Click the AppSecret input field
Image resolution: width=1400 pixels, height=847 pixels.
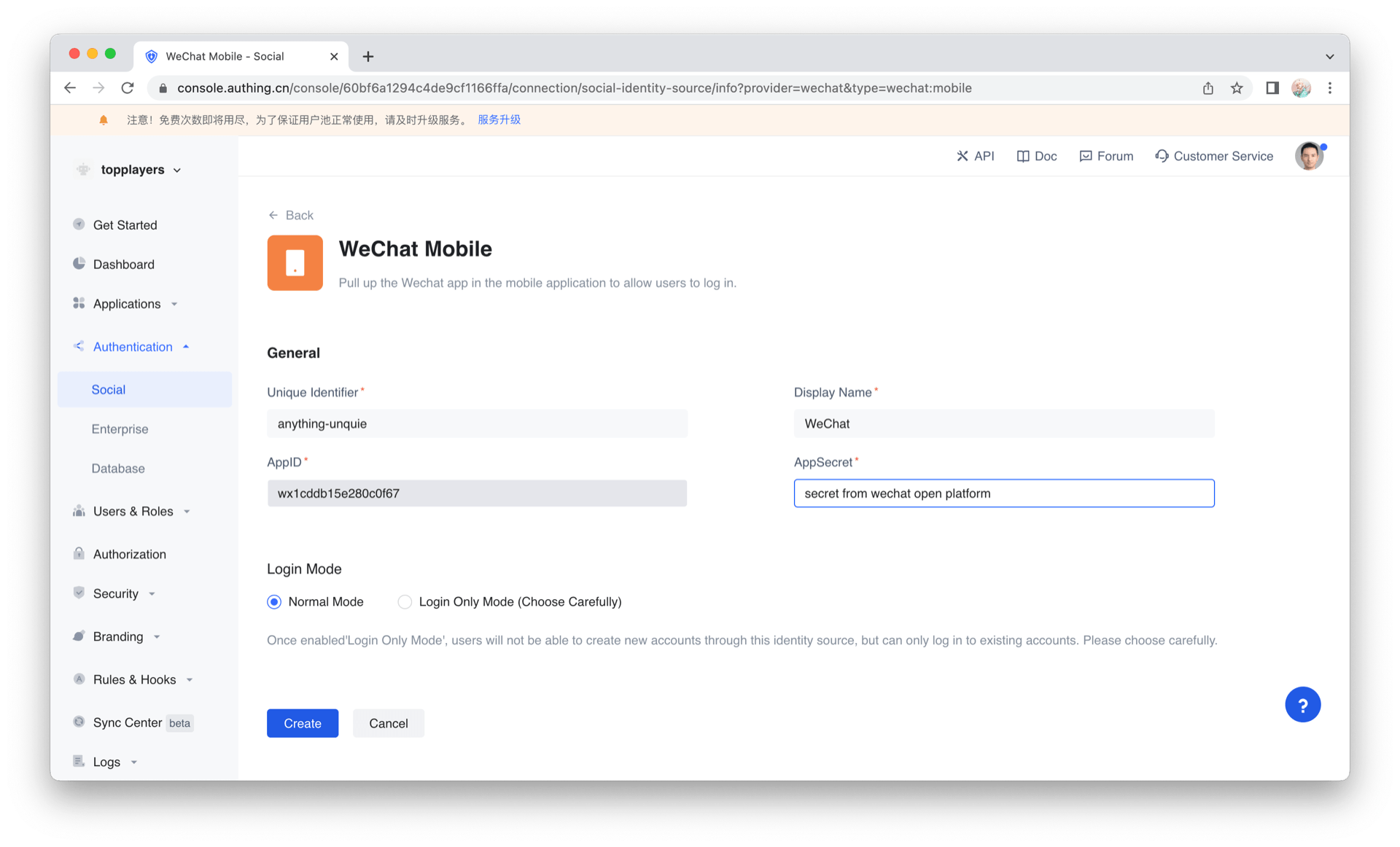click(x=1003, y=493)
